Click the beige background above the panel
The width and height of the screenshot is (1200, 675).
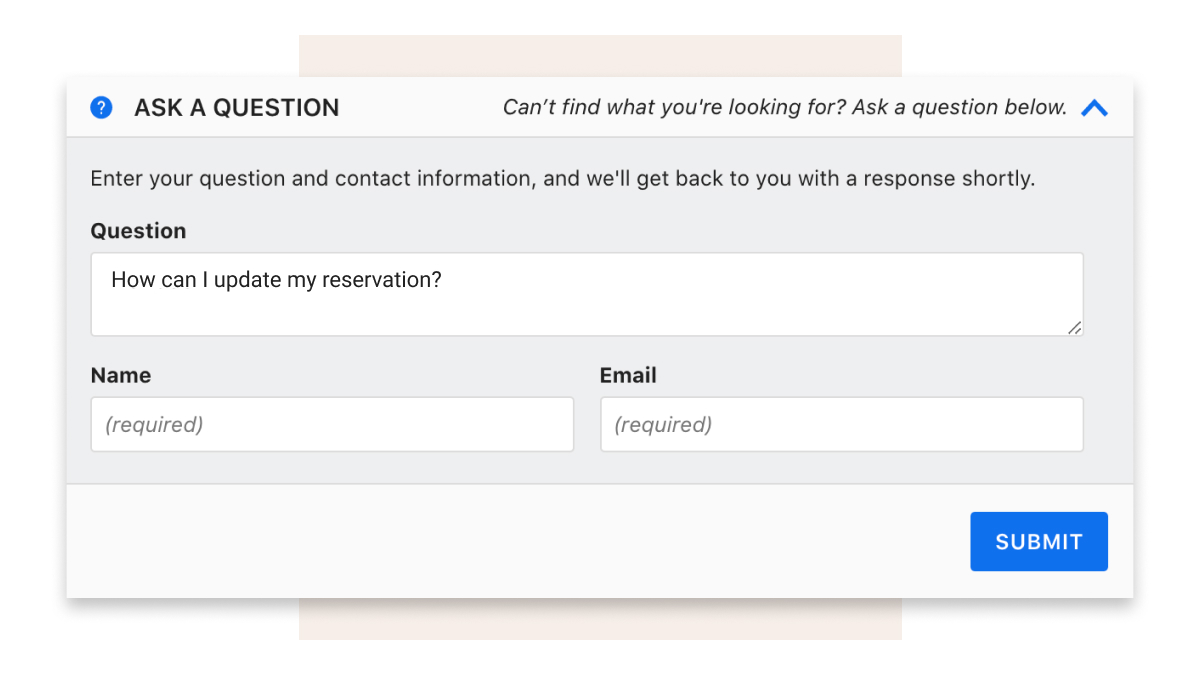pyautogui.click(x=600, y=55)
